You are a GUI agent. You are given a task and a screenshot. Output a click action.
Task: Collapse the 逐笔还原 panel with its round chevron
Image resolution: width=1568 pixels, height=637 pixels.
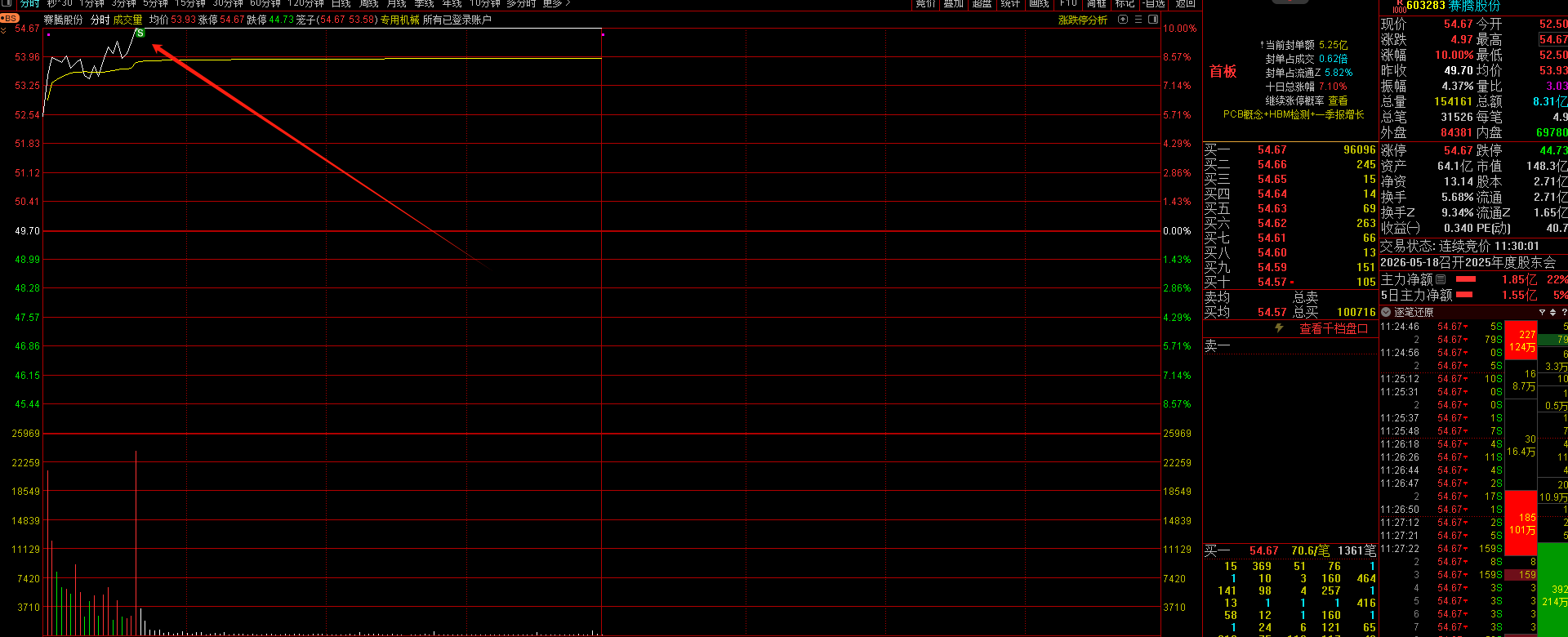1386,312
